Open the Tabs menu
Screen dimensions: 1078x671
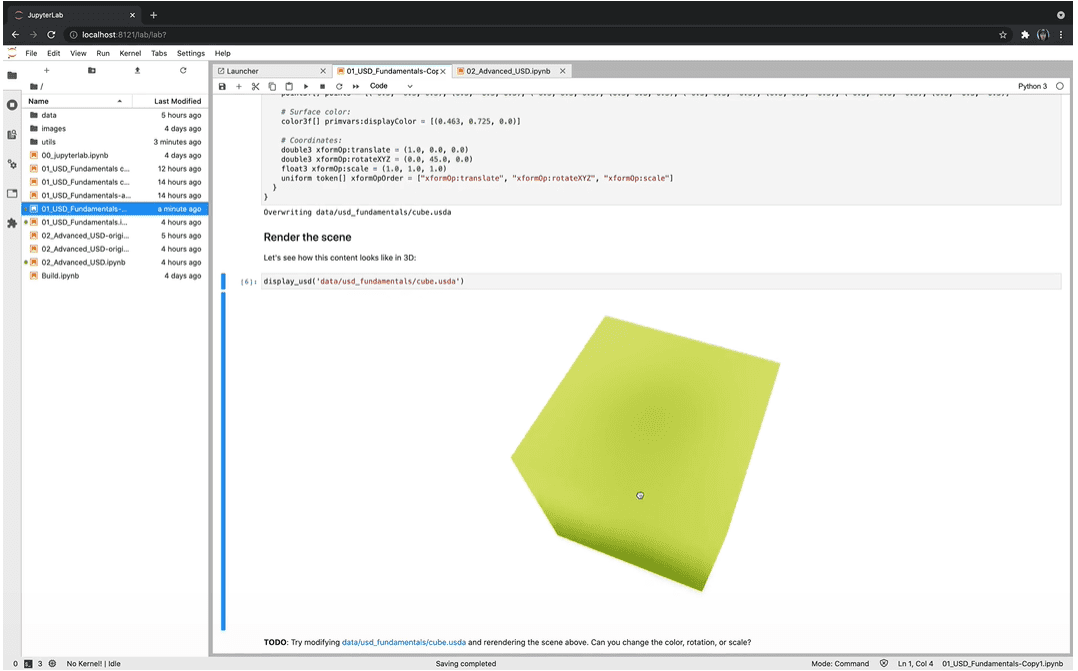(159, 54)
